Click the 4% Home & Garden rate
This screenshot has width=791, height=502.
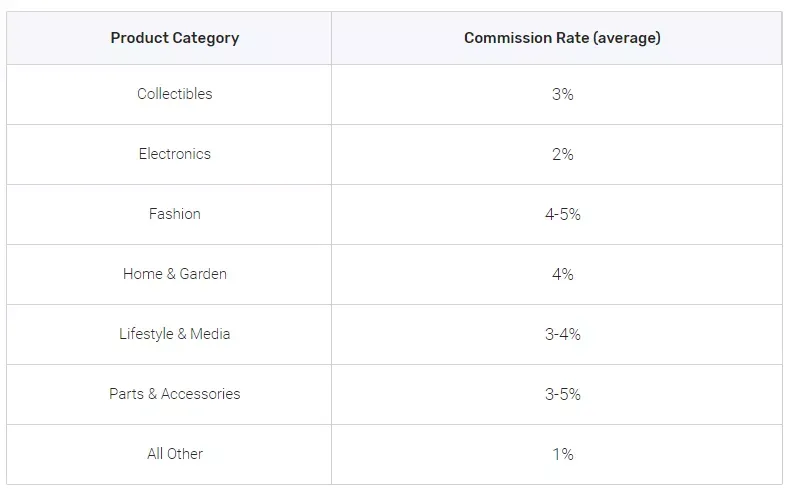562,274
